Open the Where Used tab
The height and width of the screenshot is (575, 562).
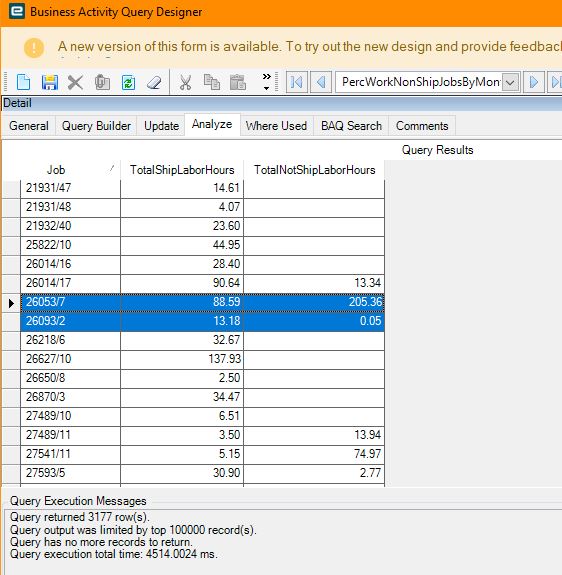(x=276, y=126)
